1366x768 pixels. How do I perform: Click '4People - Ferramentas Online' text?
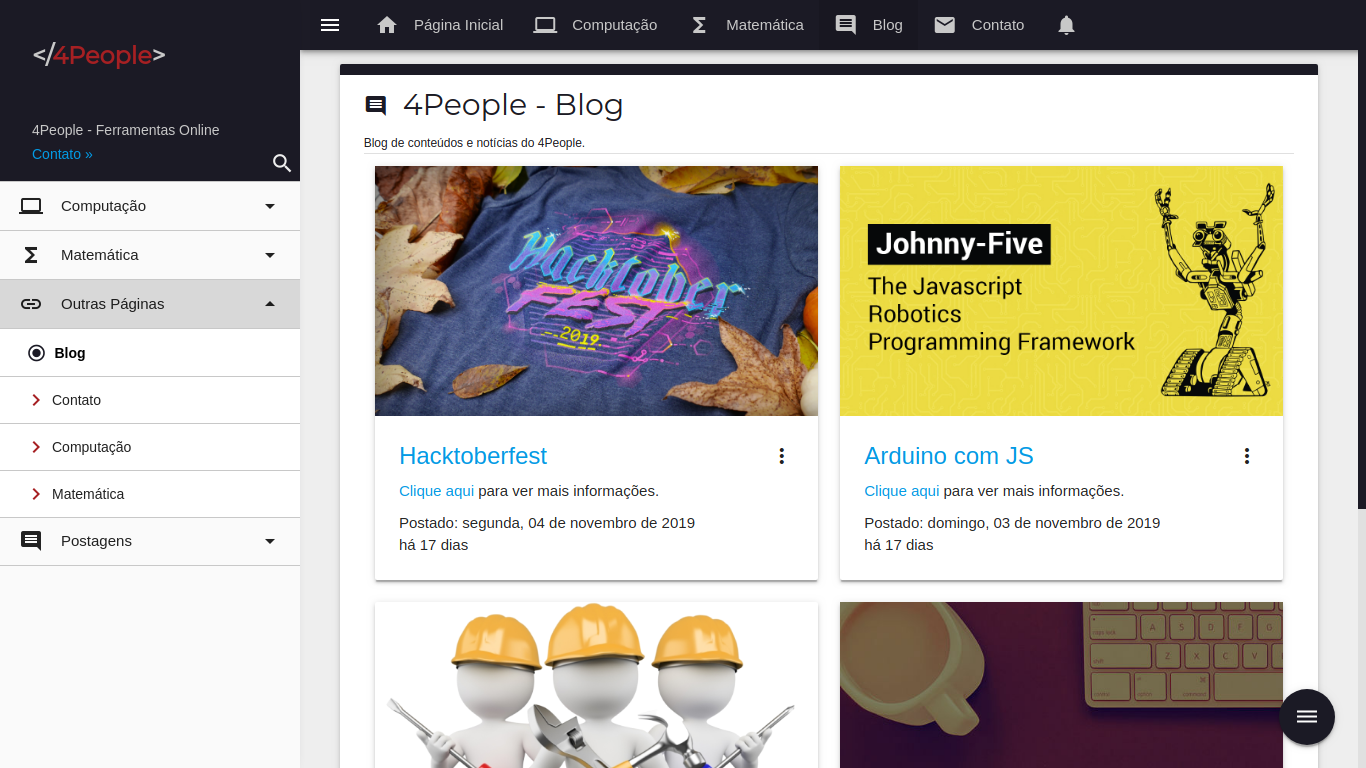click(126, 130)
